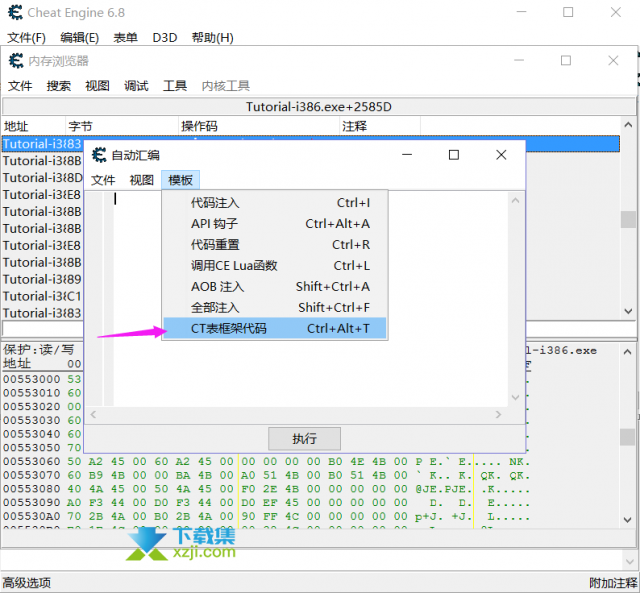
Task: Click the Cheat Engine logo in the main title bar
Action: click(x=16, y=13)
